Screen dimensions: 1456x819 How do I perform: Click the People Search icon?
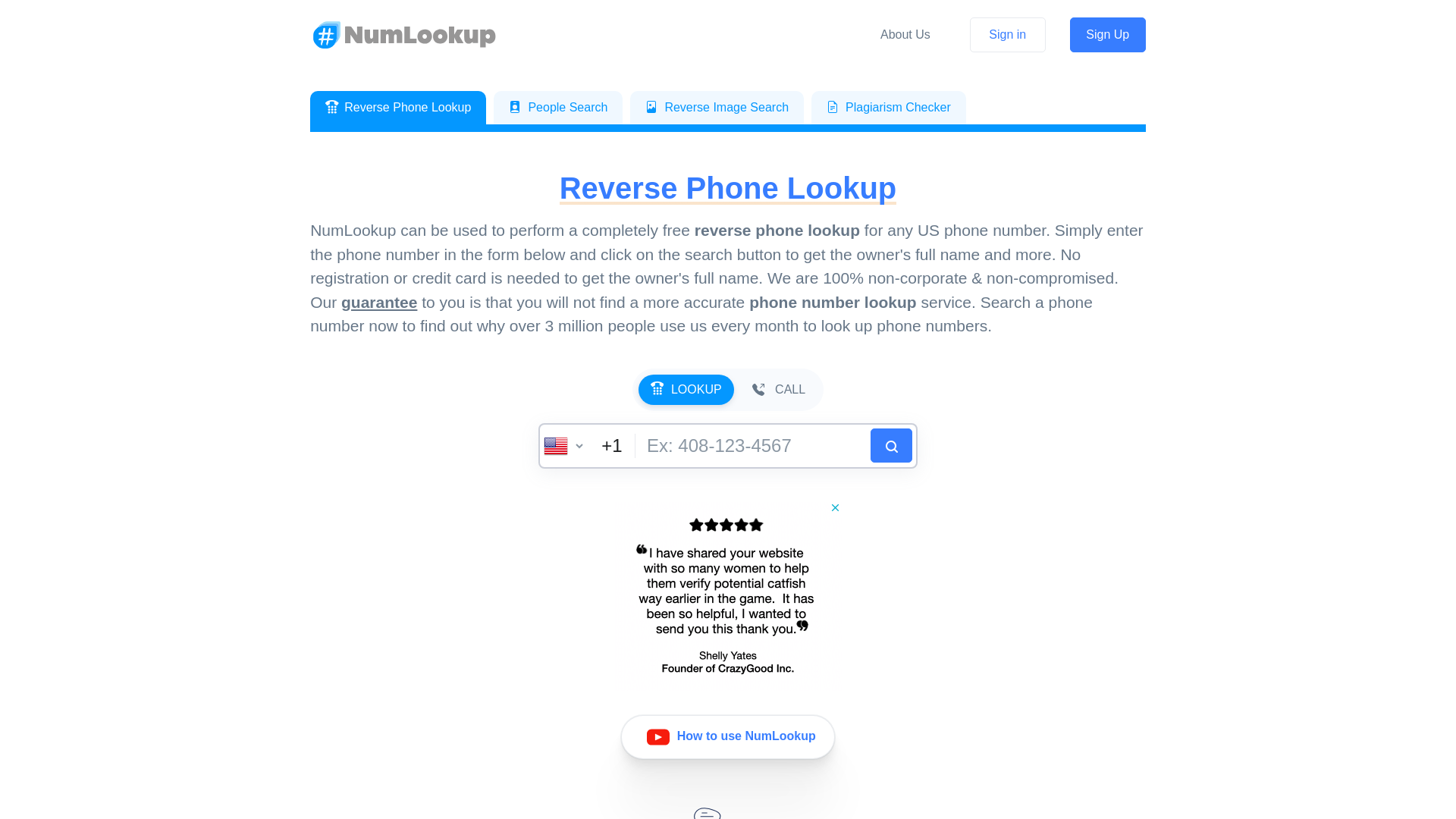[515, 107]
